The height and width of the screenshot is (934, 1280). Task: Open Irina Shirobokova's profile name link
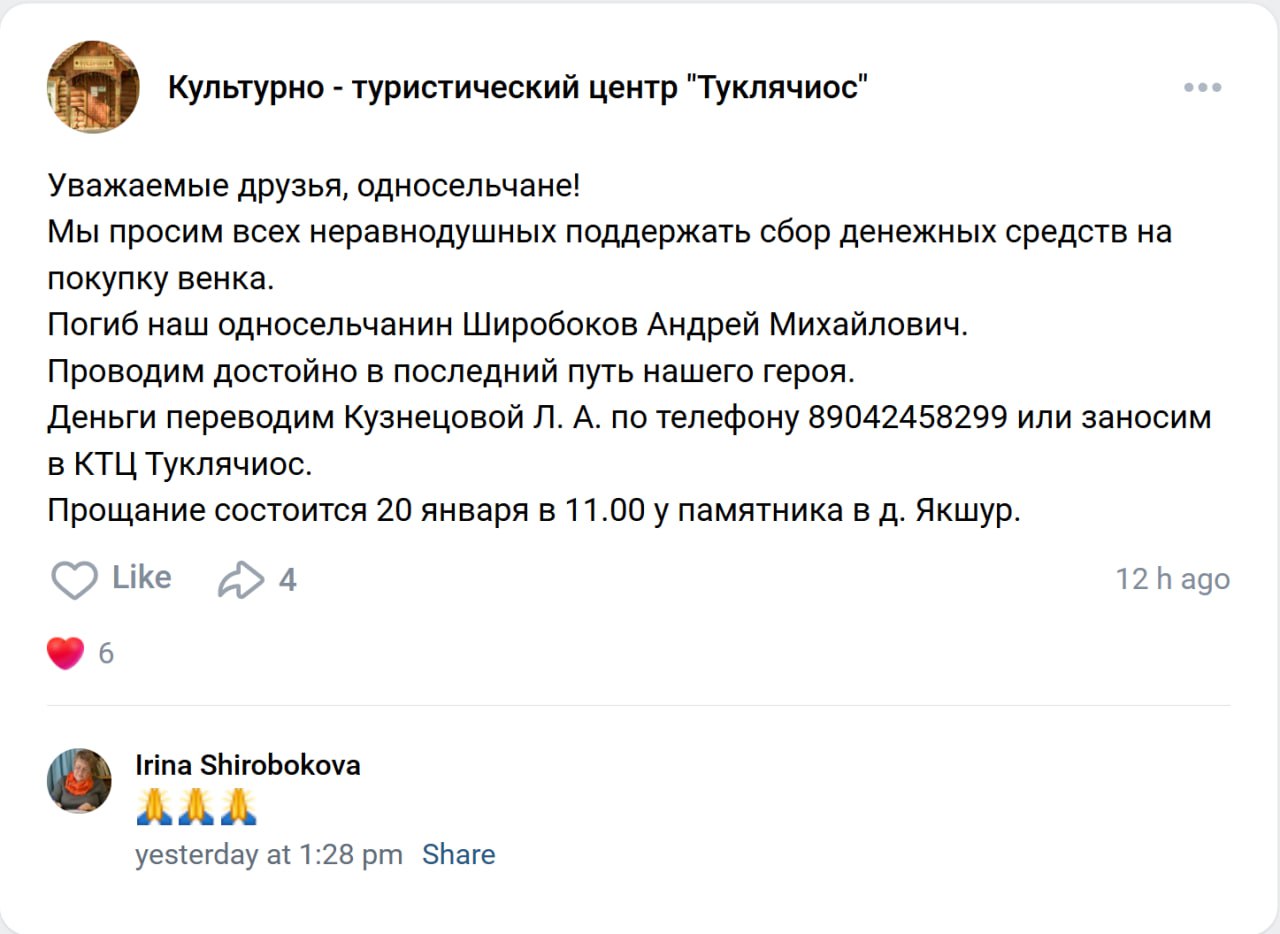tap(248, 765)
